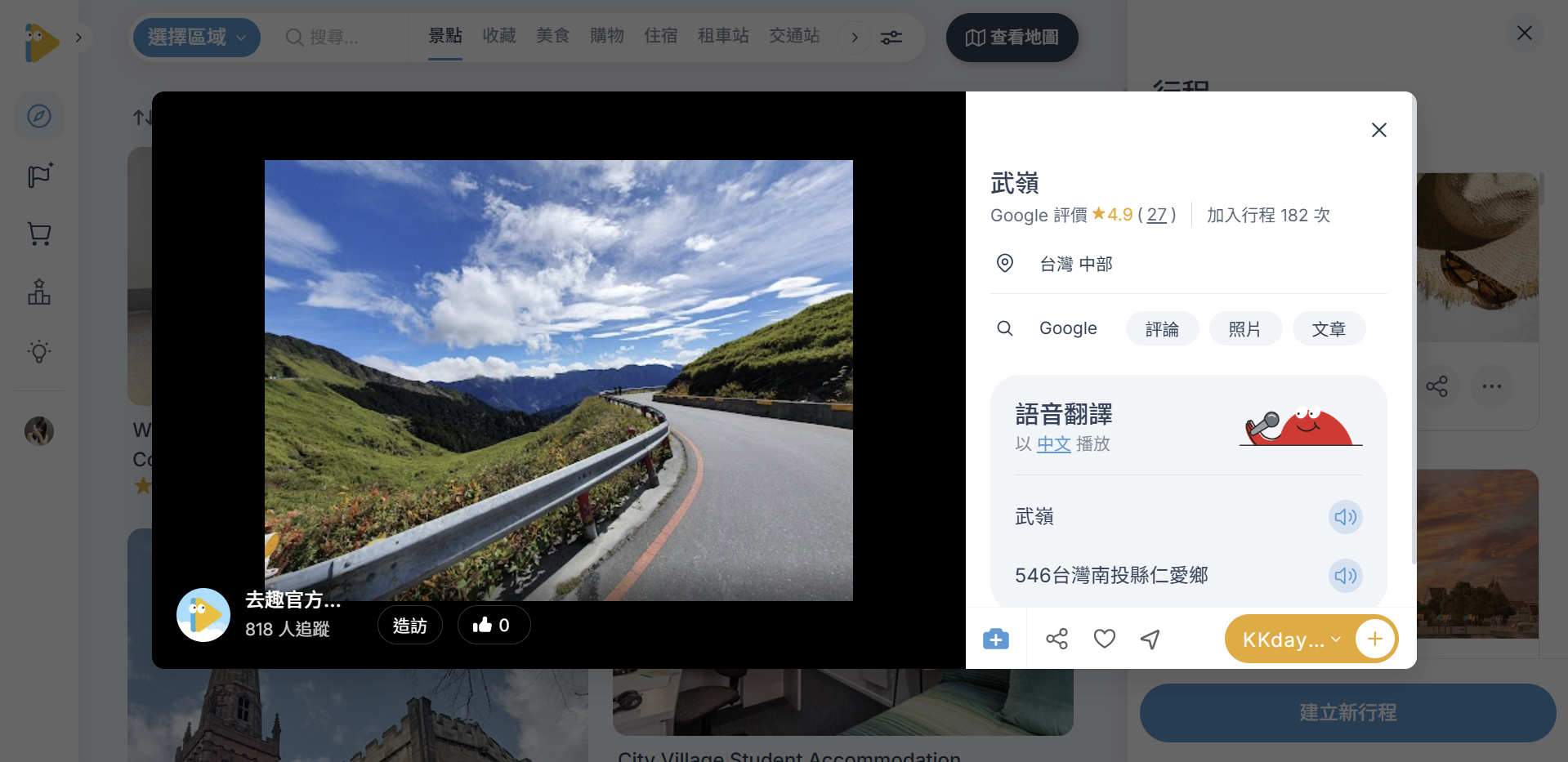Favorite 武嶺 with the heart icon

1105,639
